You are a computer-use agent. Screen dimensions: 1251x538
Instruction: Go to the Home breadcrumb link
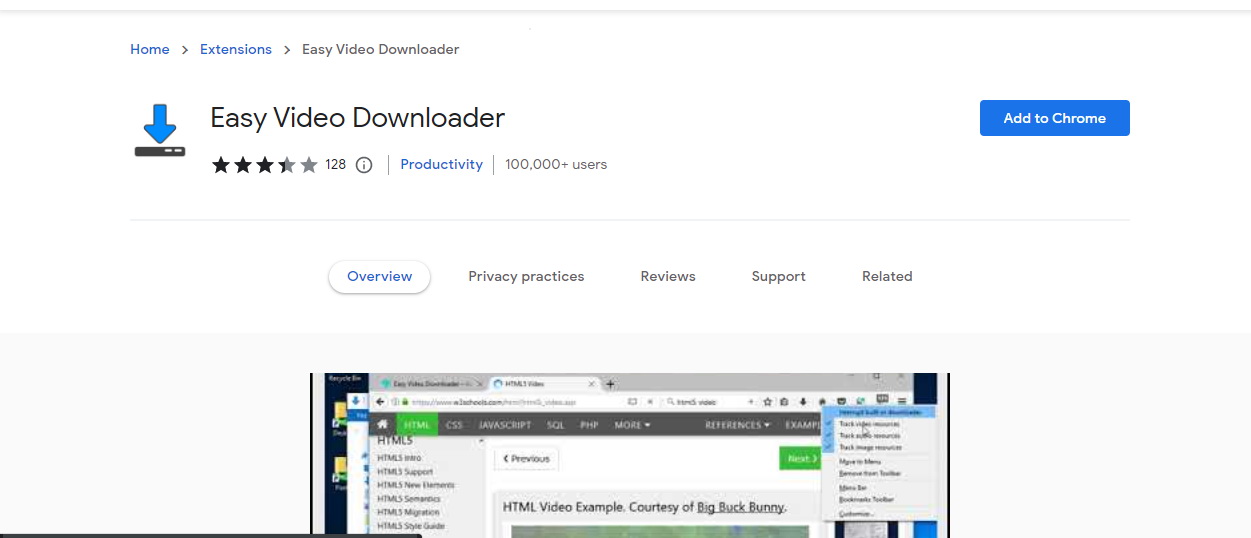coord(150,49)
